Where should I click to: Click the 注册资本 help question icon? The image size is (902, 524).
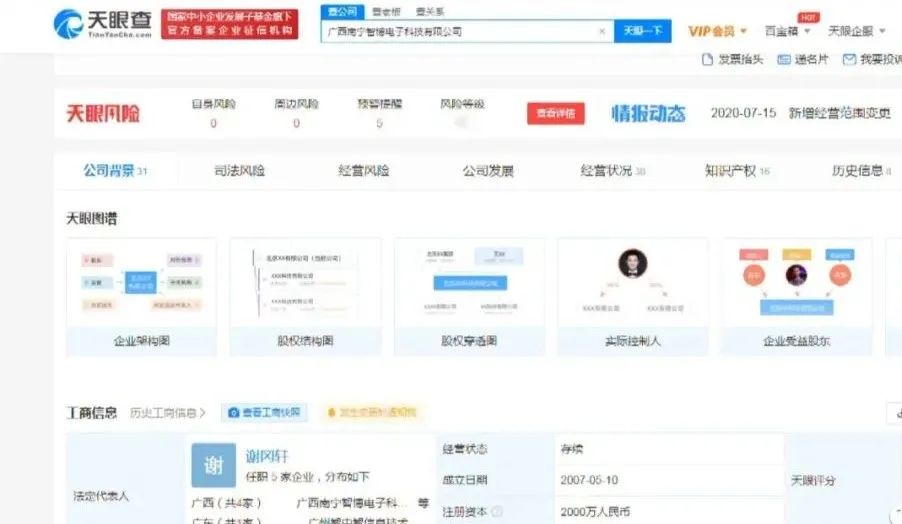click(497, 511)
